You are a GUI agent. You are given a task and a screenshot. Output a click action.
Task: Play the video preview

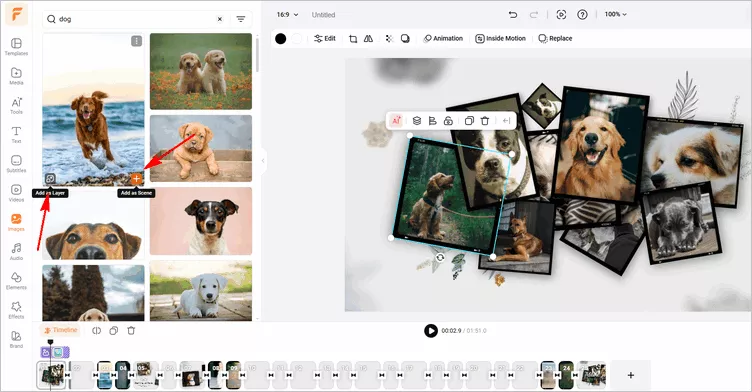click(431, 331)
